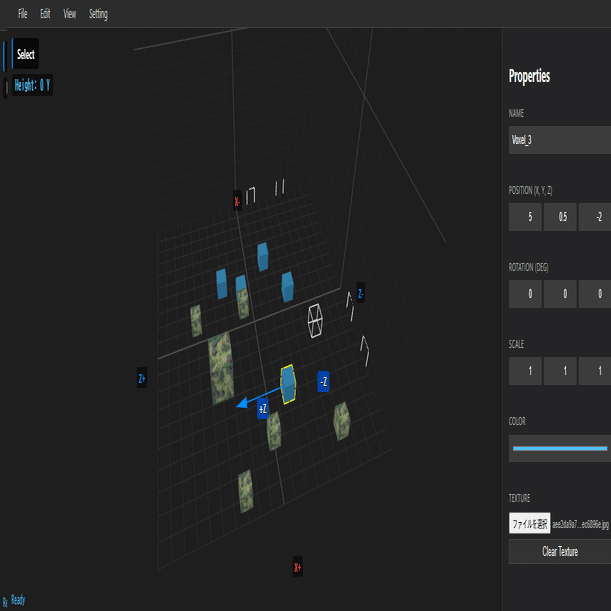Open the blue Color swatch picker
This screenshot has height=611, width=611.
[560, 448]
